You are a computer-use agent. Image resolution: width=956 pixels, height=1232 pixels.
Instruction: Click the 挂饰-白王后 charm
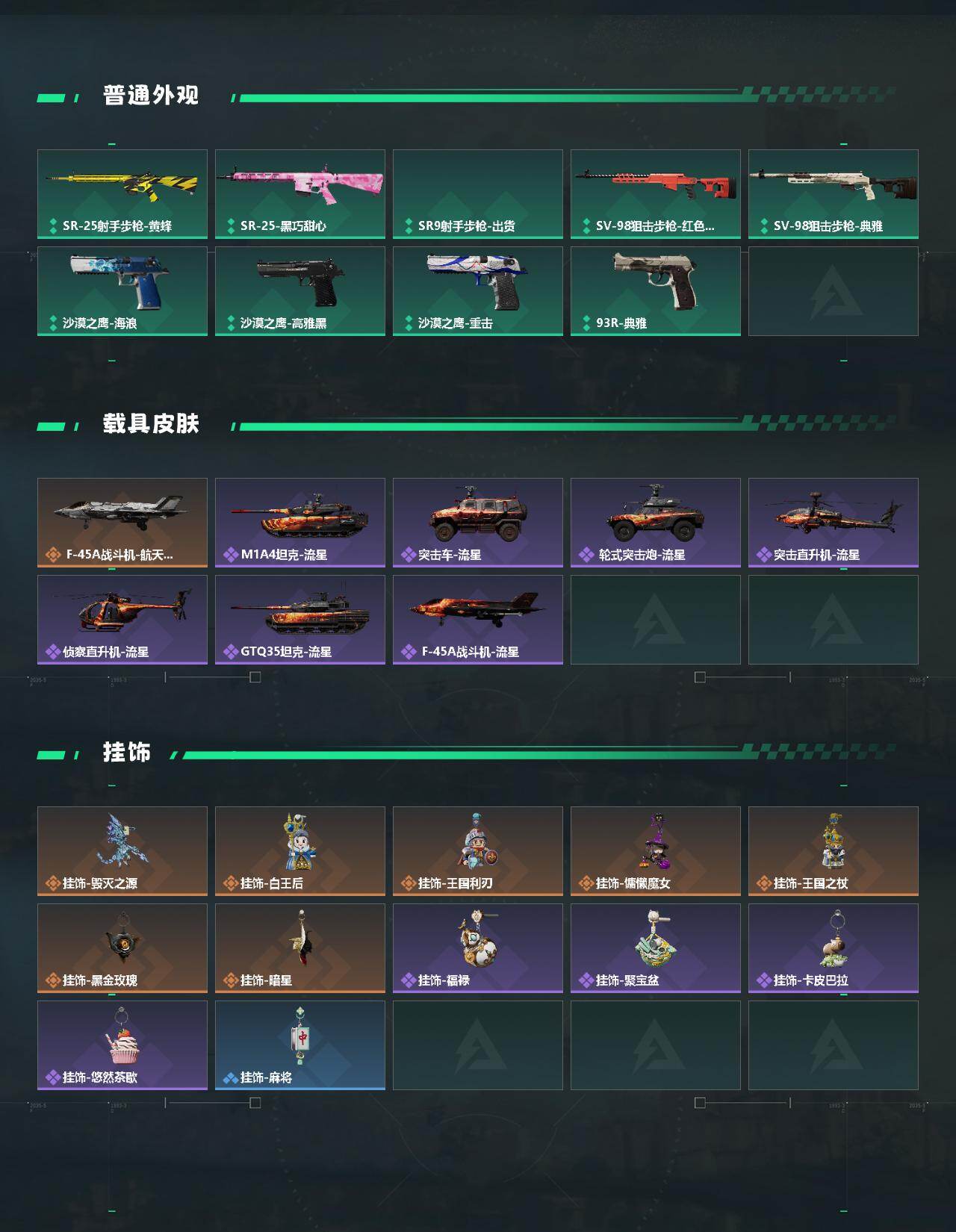click(300, 851)
